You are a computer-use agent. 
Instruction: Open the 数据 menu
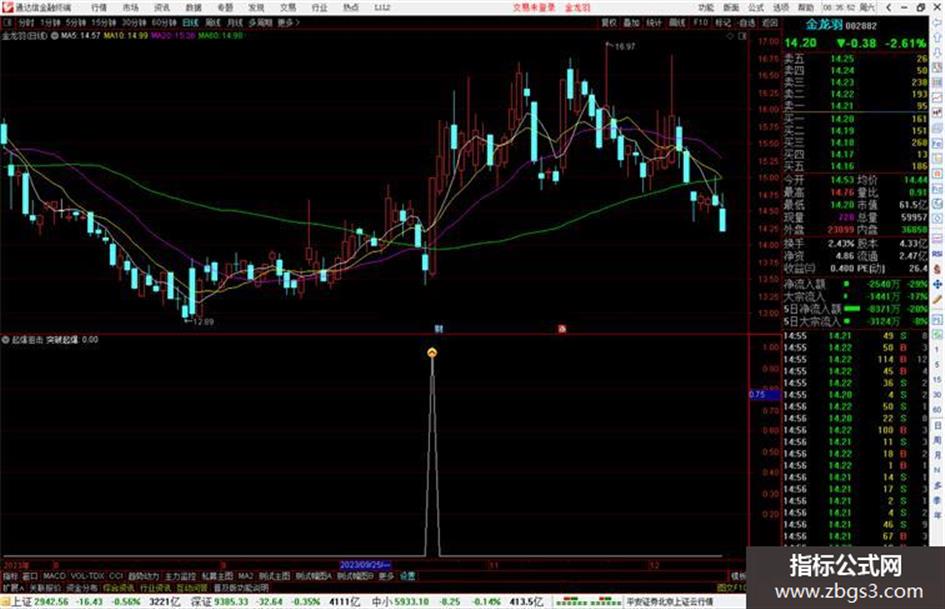tap(193, 7)
